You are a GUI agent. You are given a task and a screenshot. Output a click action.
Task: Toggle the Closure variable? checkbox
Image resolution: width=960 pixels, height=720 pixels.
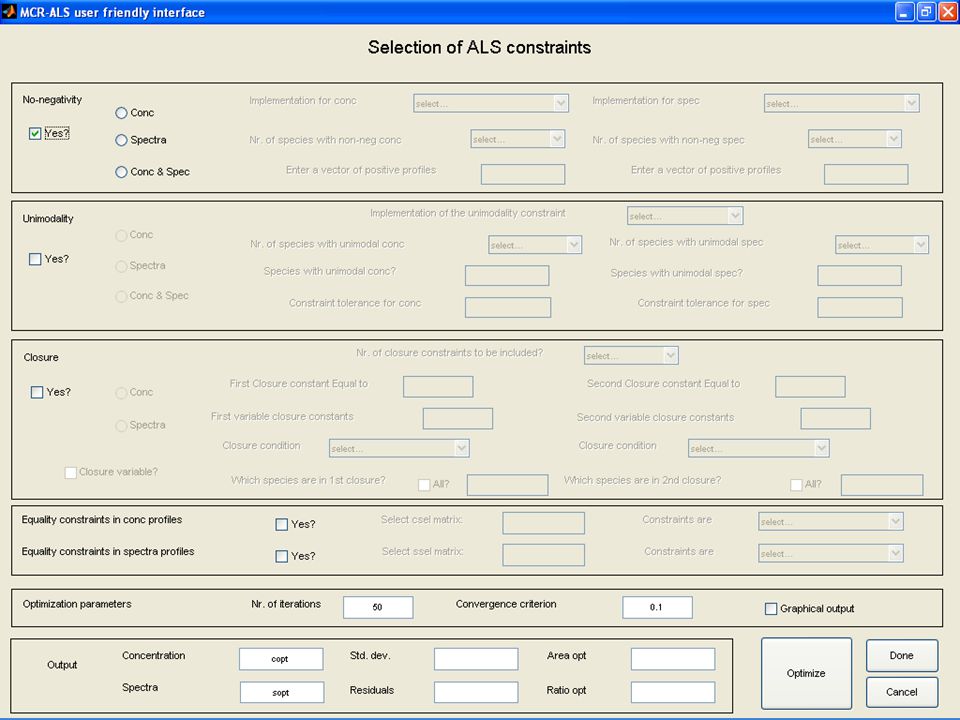(x=70, y=472)
